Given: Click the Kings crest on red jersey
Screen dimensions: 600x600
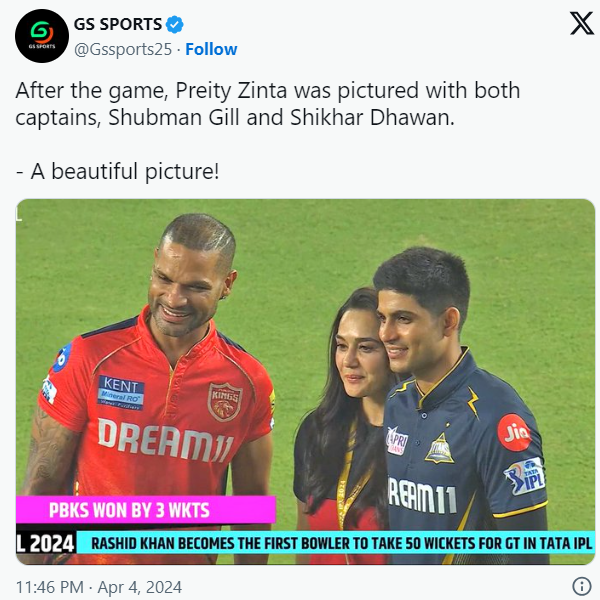Looking at the screenshot, I should point(225,401).
